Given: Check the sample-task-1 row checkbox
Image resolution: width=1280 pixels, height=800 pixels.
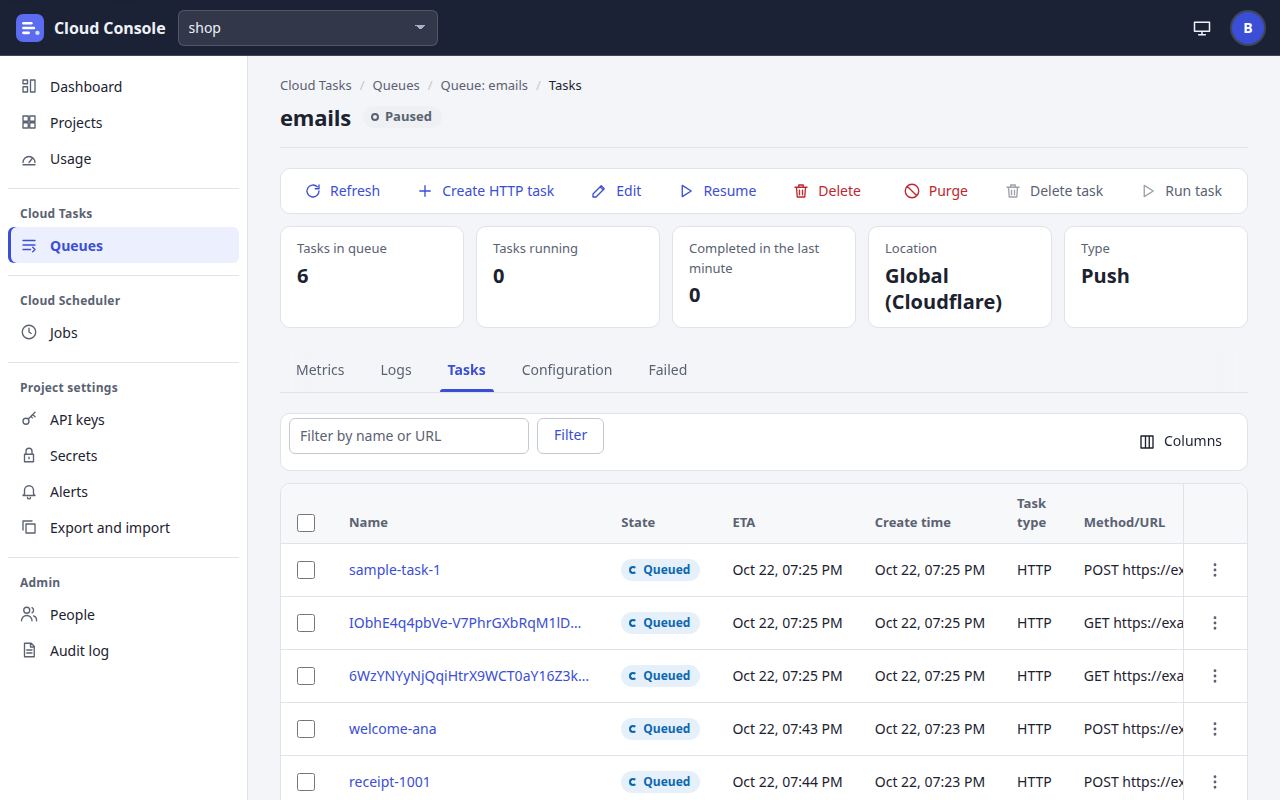Looking at the screenshot, I should click(306, 570).
